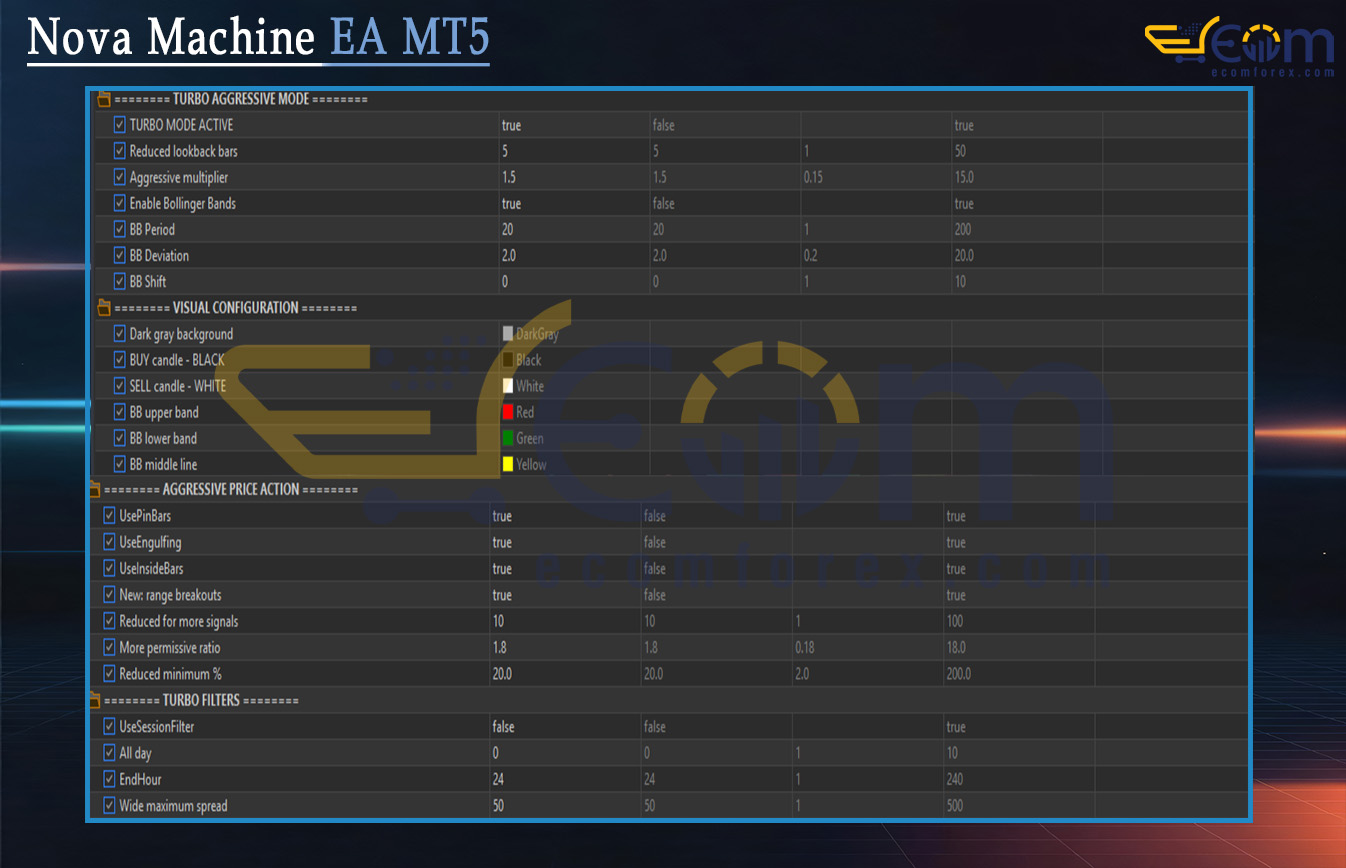Click the AGGRESSIVE PRICE ACTION folder icon
The height and width of the screenshot is (868, 1346).
[x=94, y=490]
